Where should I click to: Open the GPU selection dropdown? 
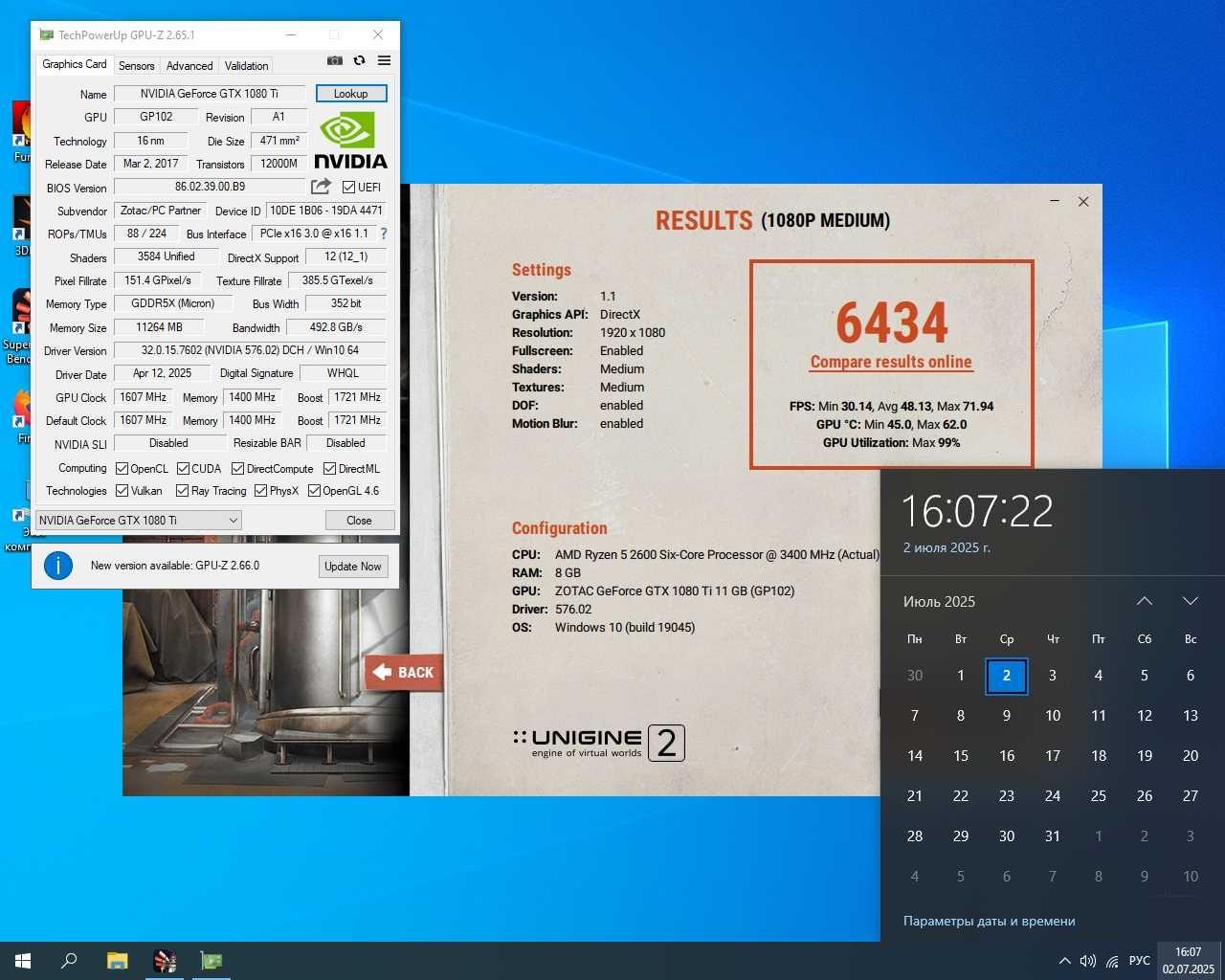(139, 520)
